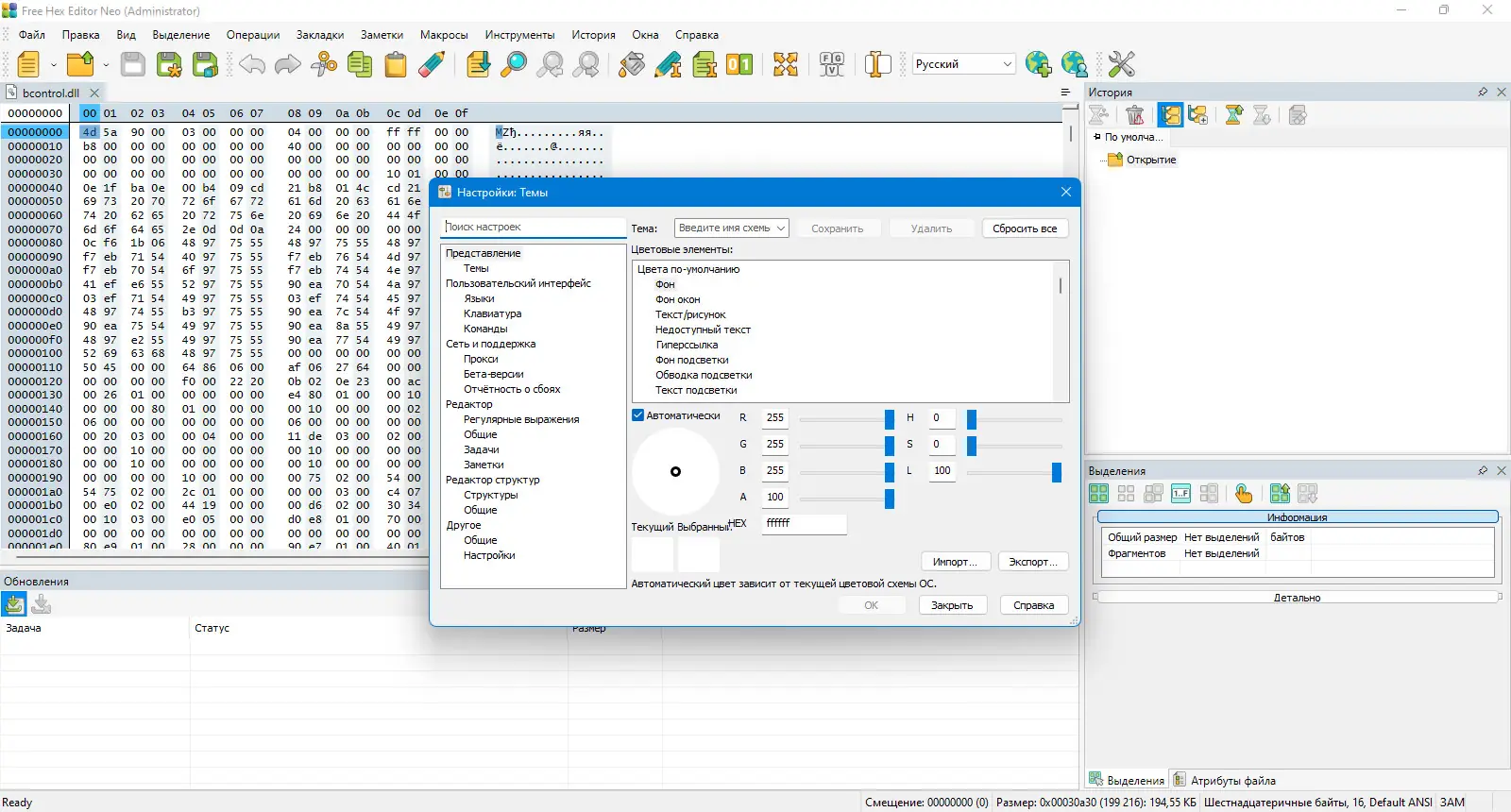1511x812 pixels.
Task: Expand the Детально section in Выделения
Action: [1297, 598]
